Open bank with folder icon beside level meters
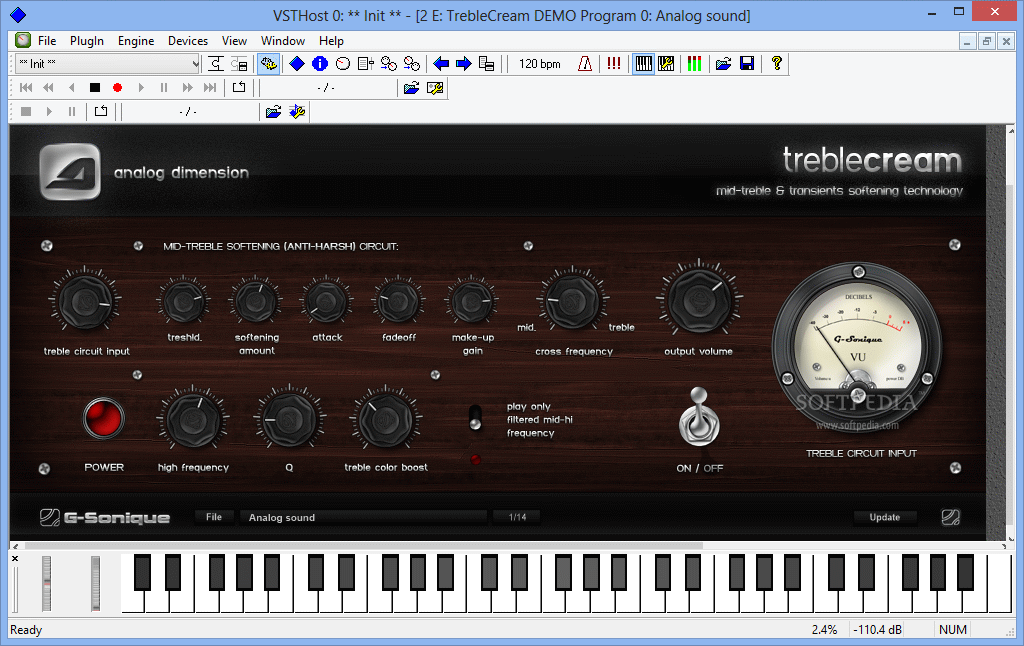Image resolution: width=1024 pixels, height=646 pixels. [724, 63]
